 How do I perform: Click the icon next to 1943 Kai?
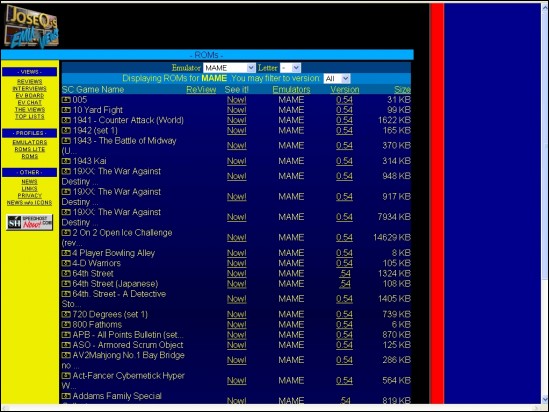[x=66, y=161]
